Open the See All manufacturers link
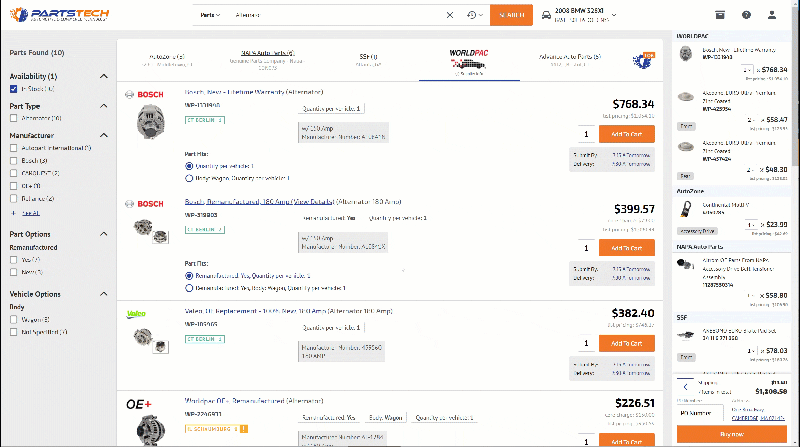 click(31, 213)
